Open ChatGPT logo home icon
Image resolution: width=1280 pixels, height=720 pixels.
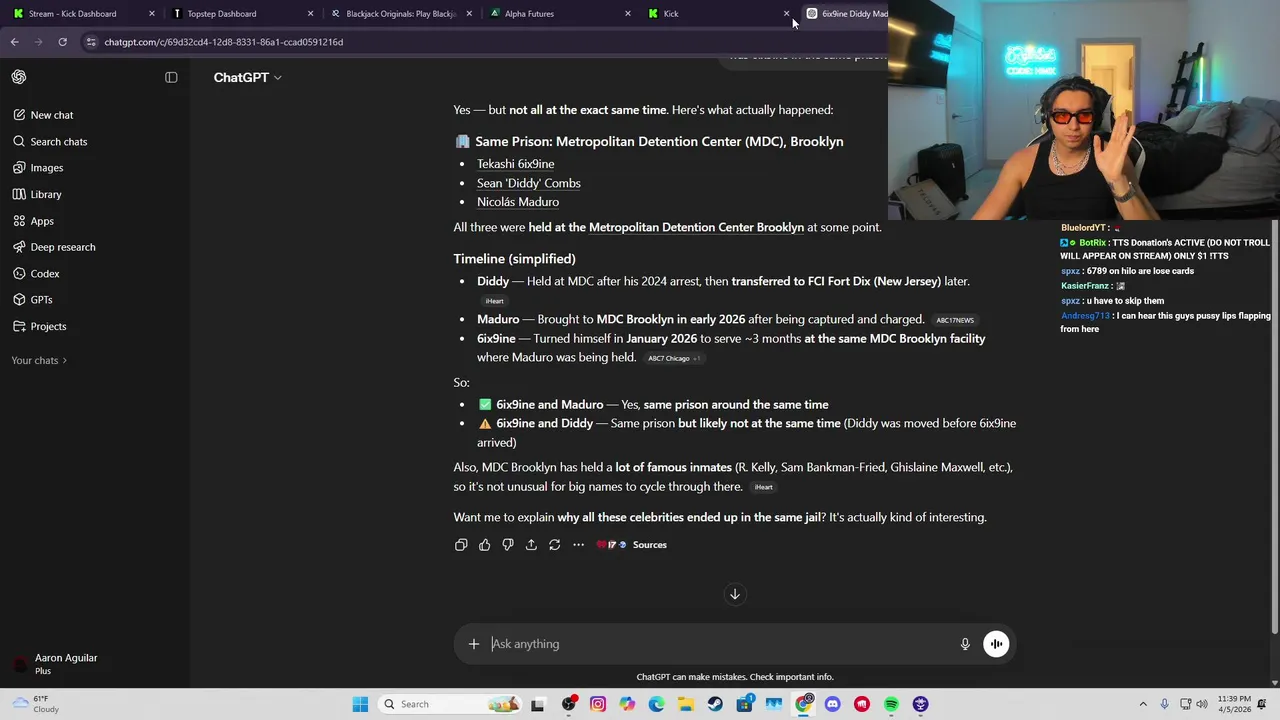[x=19, y=77]
